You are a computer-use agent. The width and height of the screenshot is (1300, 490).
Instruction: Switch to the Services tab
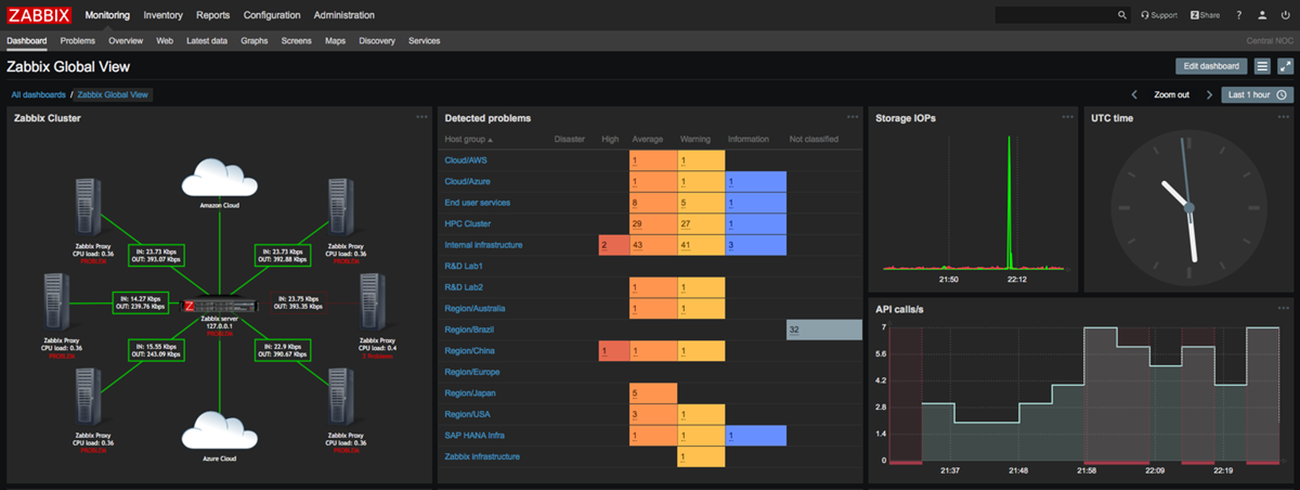(424, 41)
